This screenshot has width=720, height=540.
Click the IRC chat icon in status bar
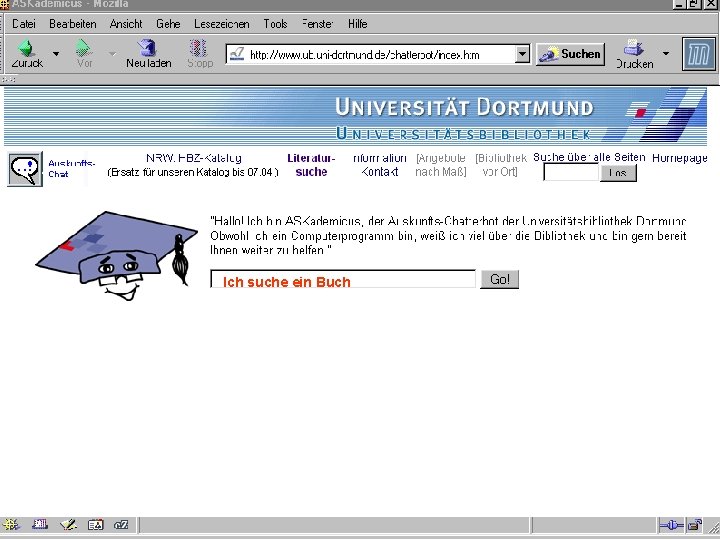pos(121,524)
